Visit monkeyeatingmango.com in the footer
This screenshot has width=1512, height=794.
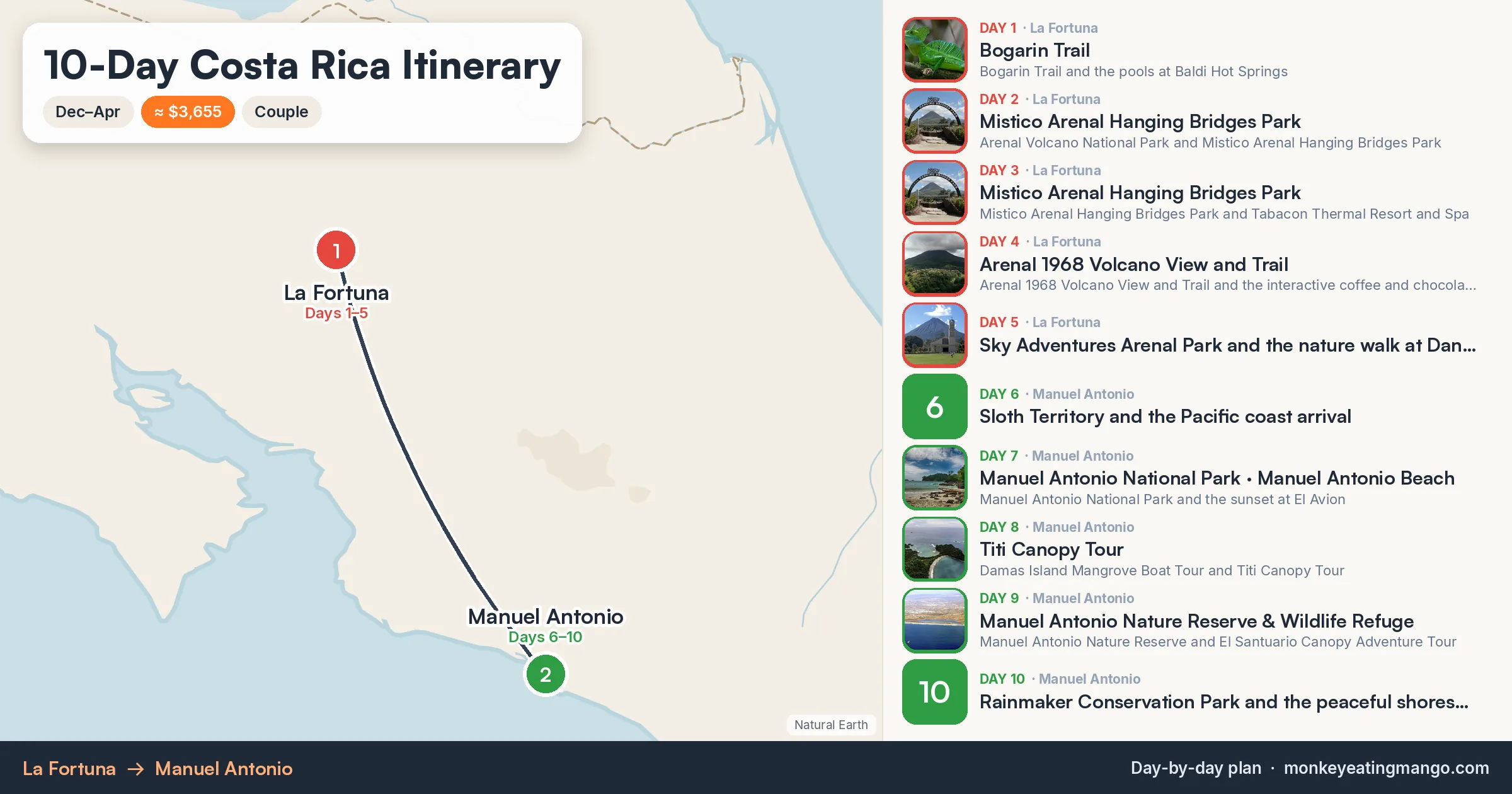click(1386, 768)
